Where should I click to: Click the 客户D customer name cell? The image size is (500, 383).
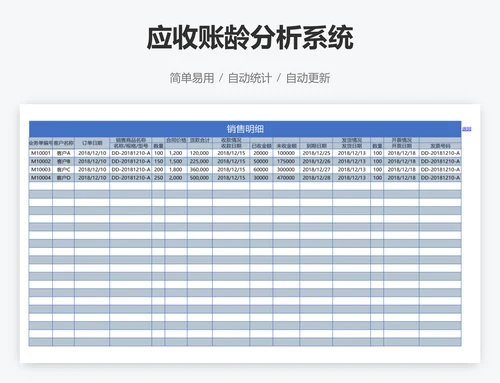63,178
